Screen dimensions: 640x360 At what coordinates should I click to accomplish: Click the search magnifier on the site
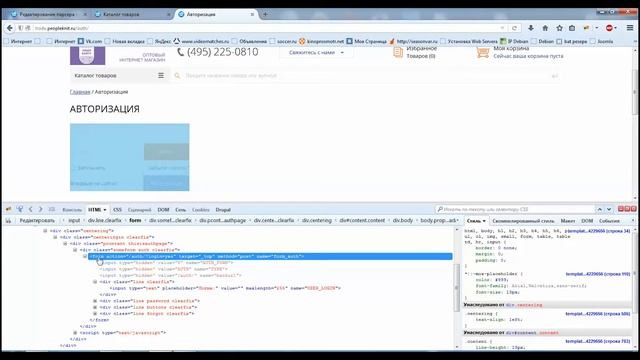point(177,76)
